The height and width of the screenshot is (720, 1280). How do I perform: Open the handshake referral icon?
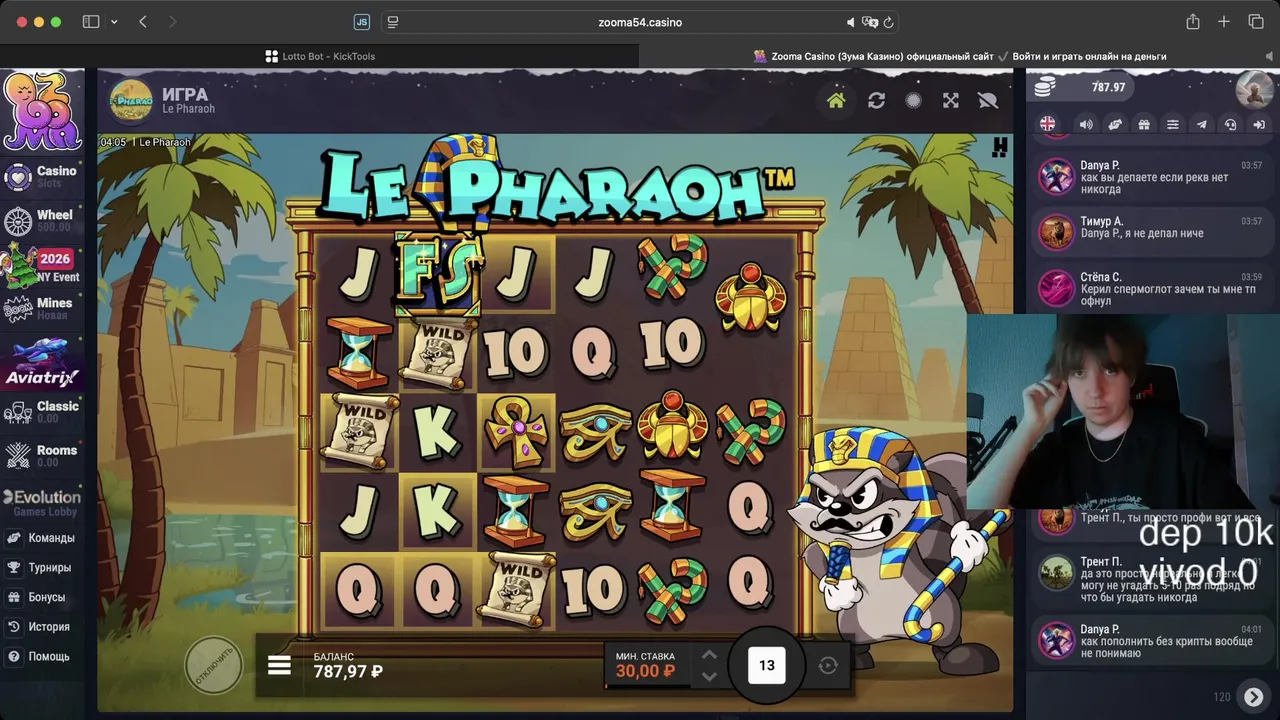(x=1115, y=124)
